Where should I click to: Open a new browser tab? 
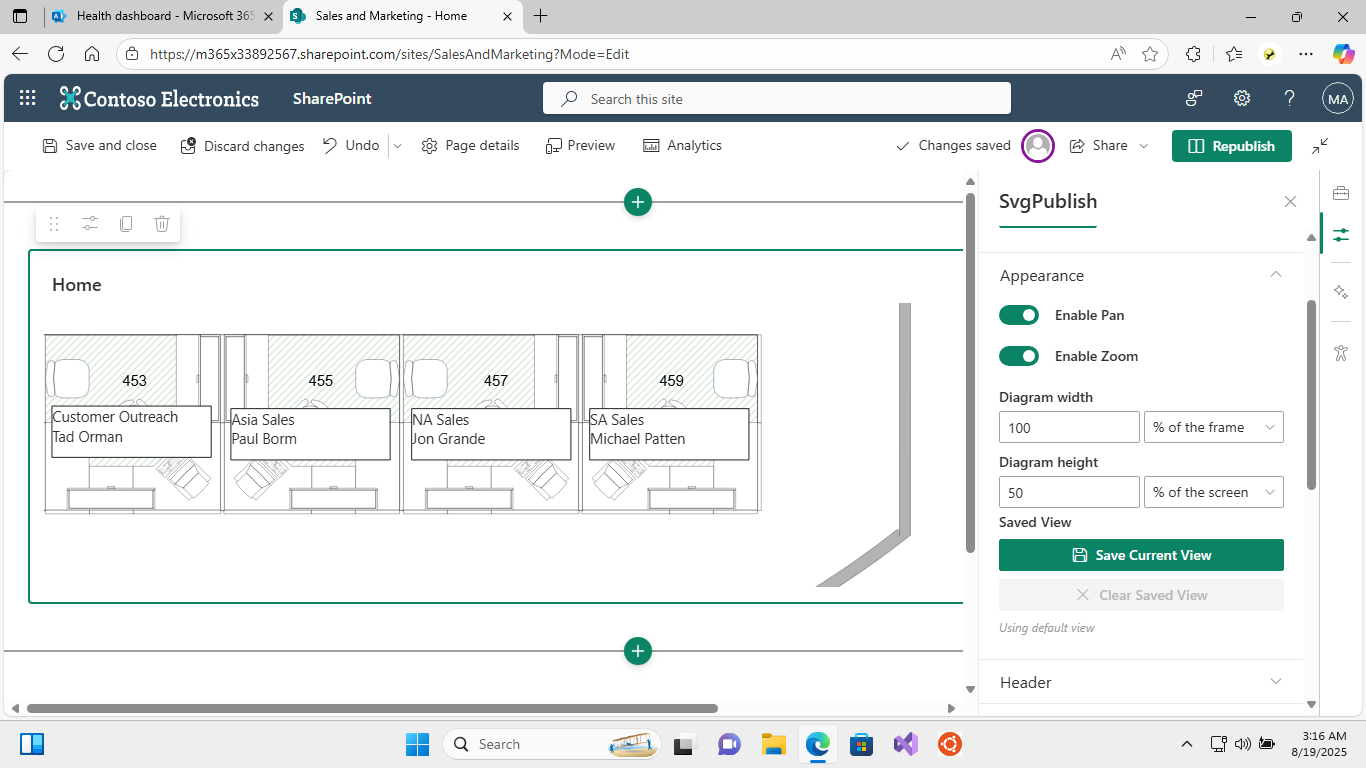541,16
